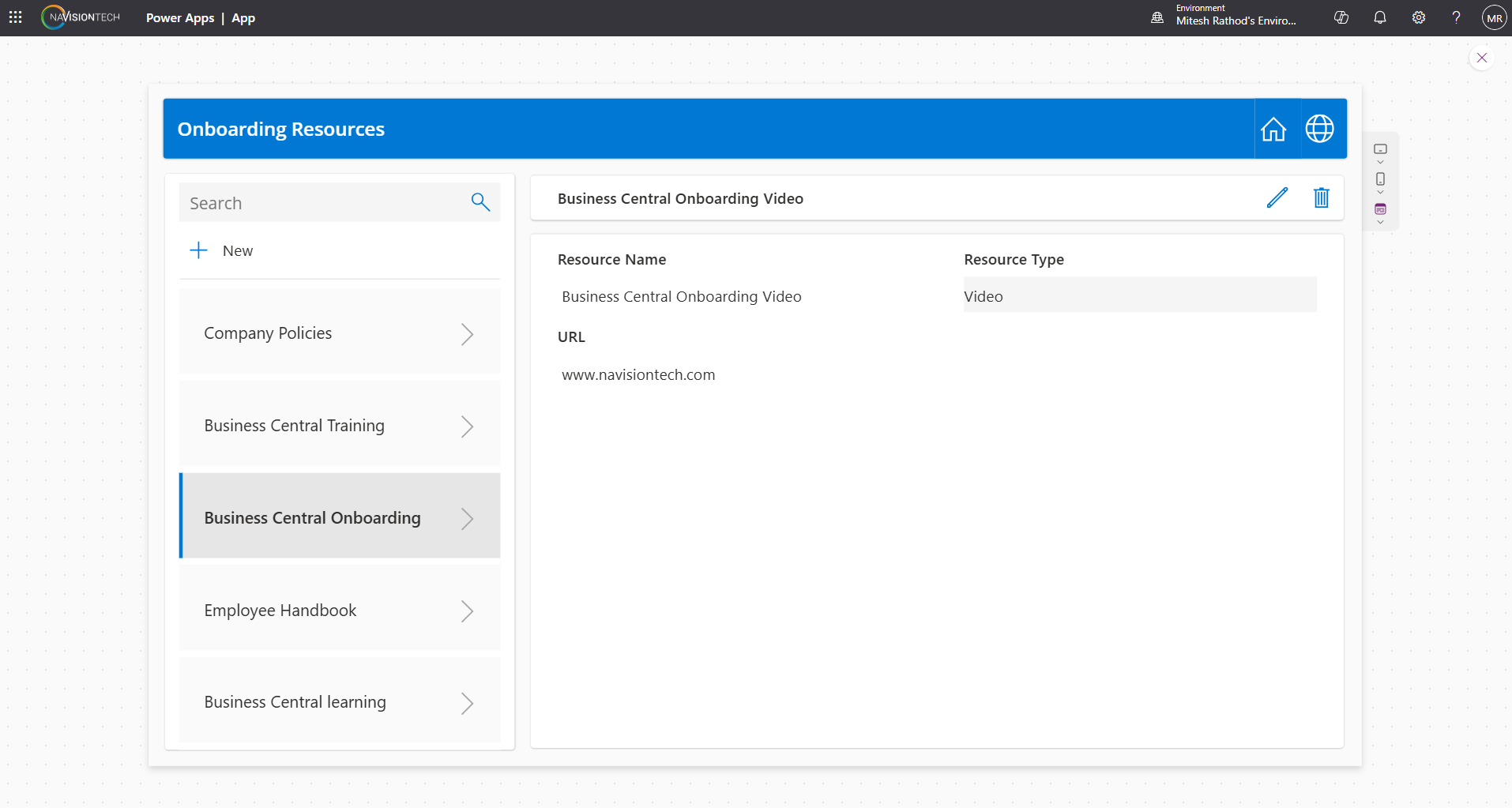Close the app preview with the X
This screenshot has height=808, width=1512.
[1481, 58]
